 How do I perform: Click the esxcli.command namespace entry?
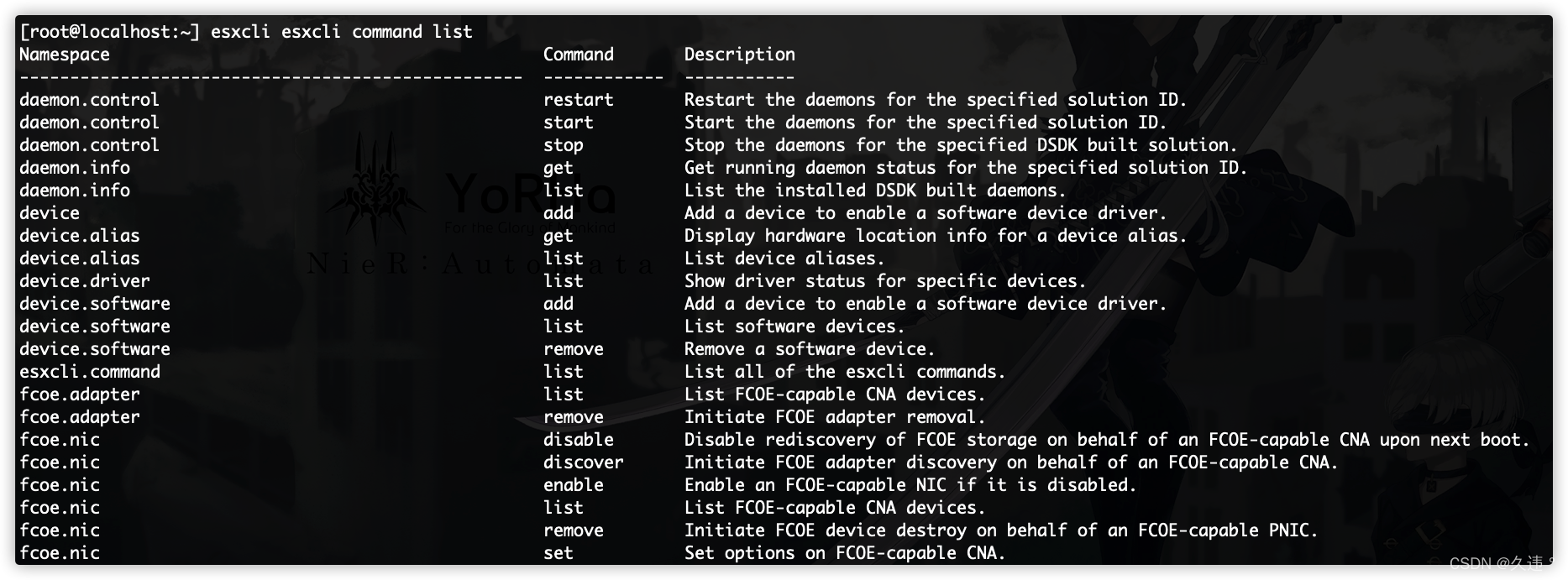[90, 372]
